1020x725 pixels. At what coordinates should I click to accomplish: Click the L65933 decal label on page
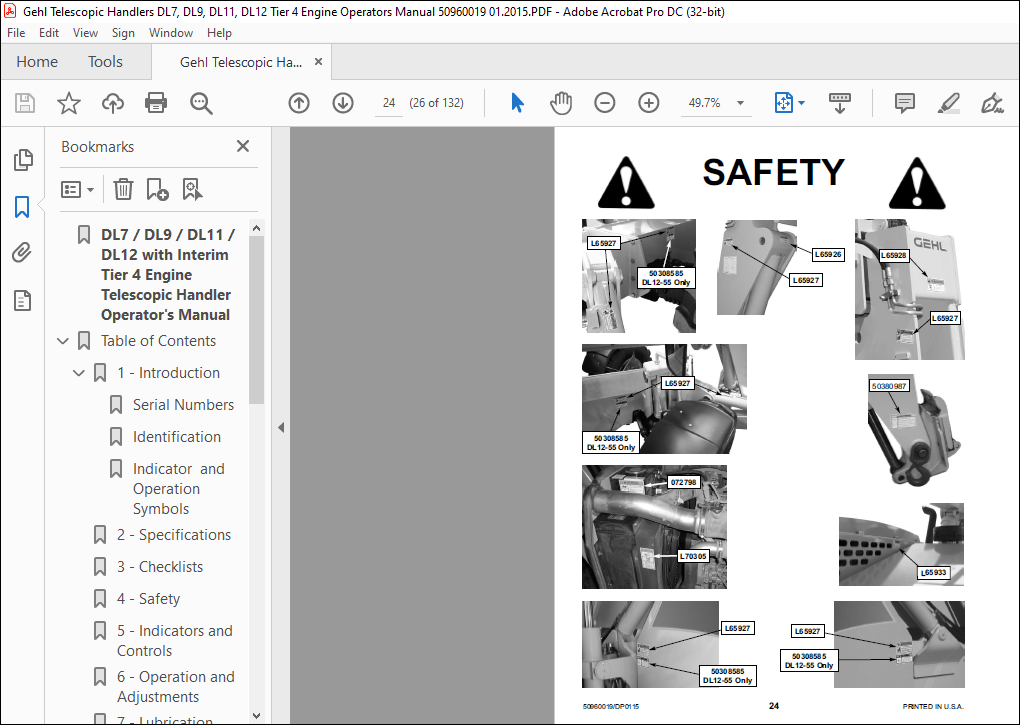(x=933, y=573)
